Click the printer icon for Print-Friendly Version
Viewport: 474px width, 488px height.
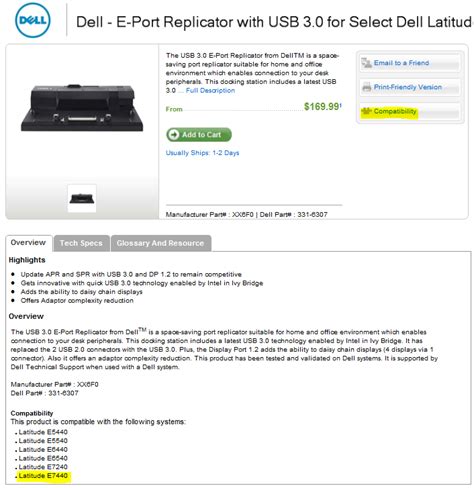367,87
